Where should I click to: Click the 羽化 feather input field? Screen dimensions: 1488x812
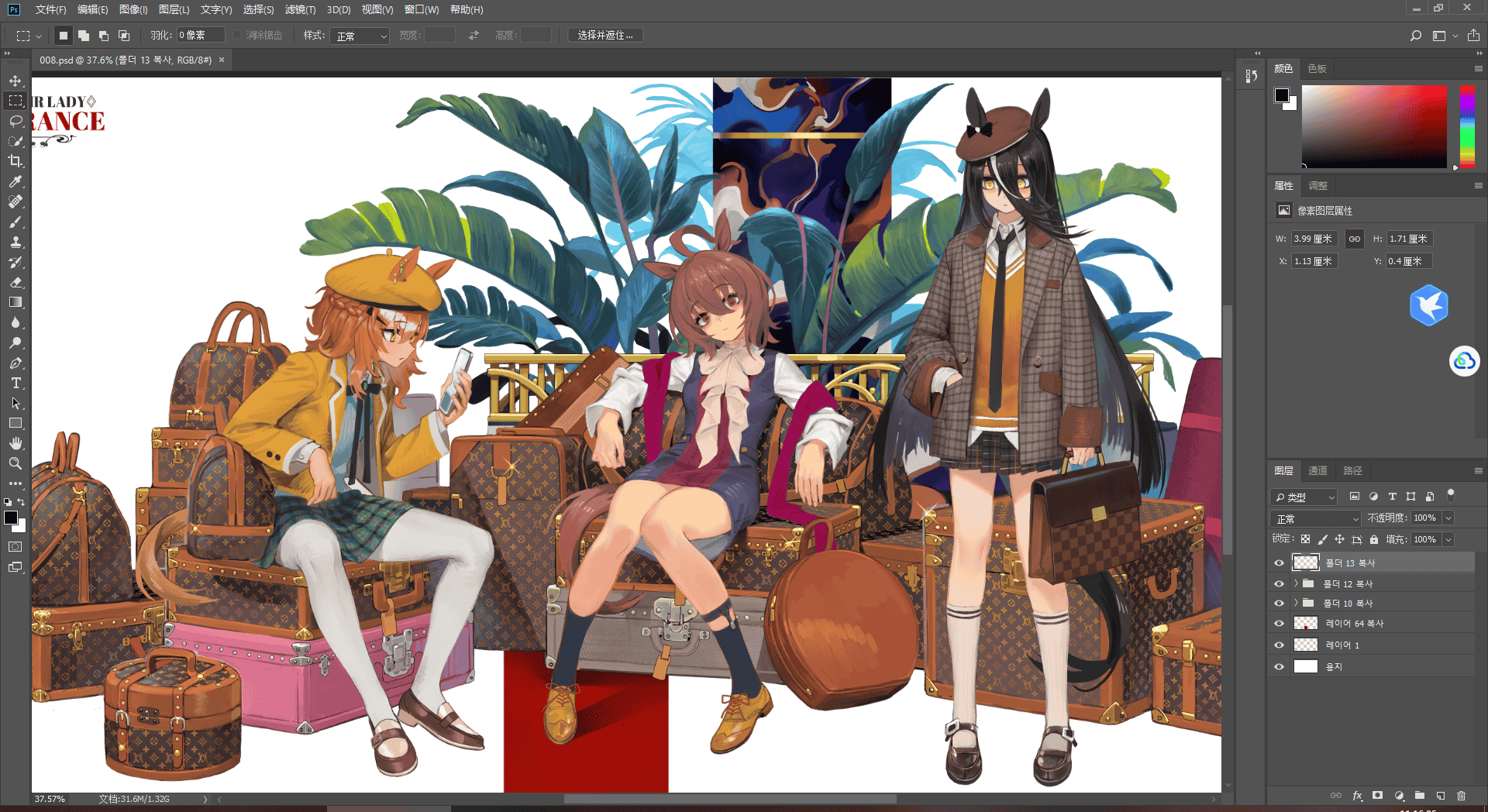pos(201,36)
